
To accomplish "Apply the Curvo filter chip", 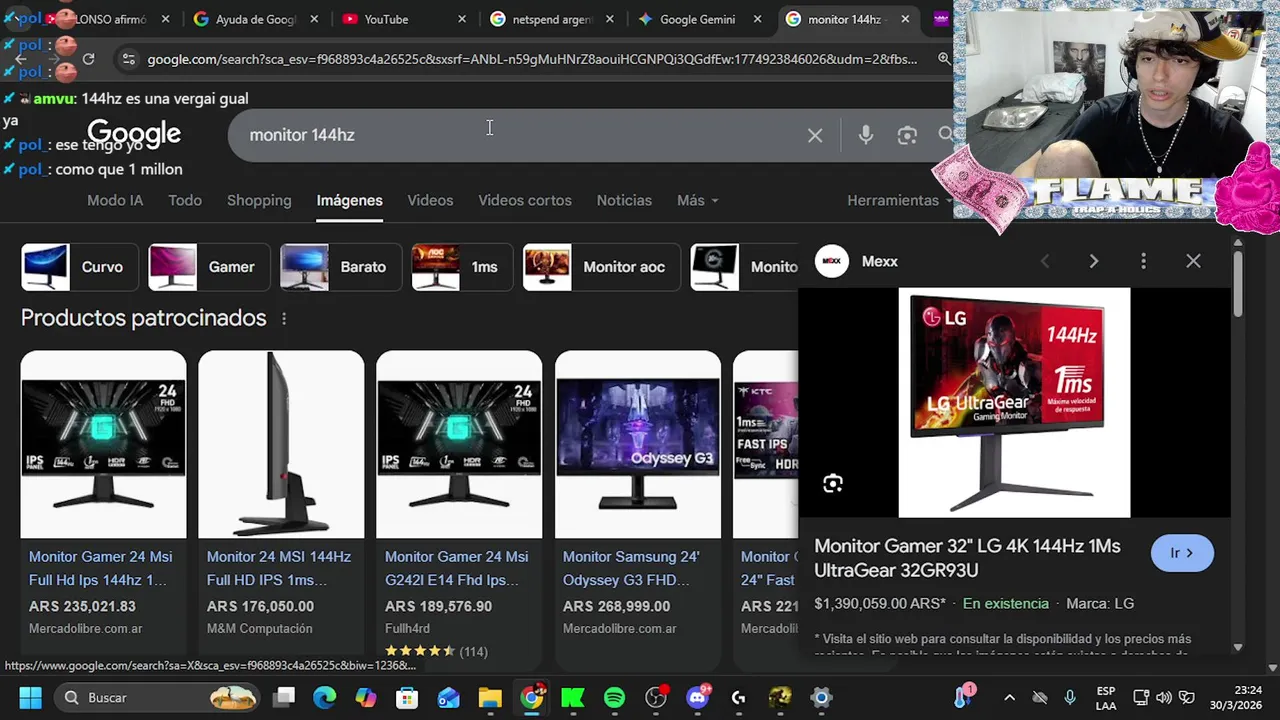I will 80,267.
